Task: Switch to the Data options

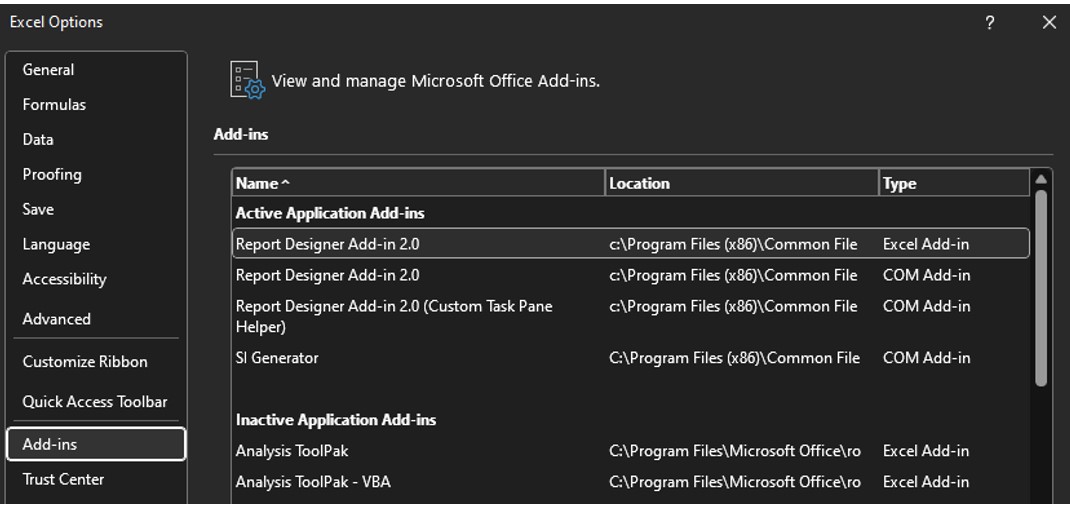Action: (96, 139)
